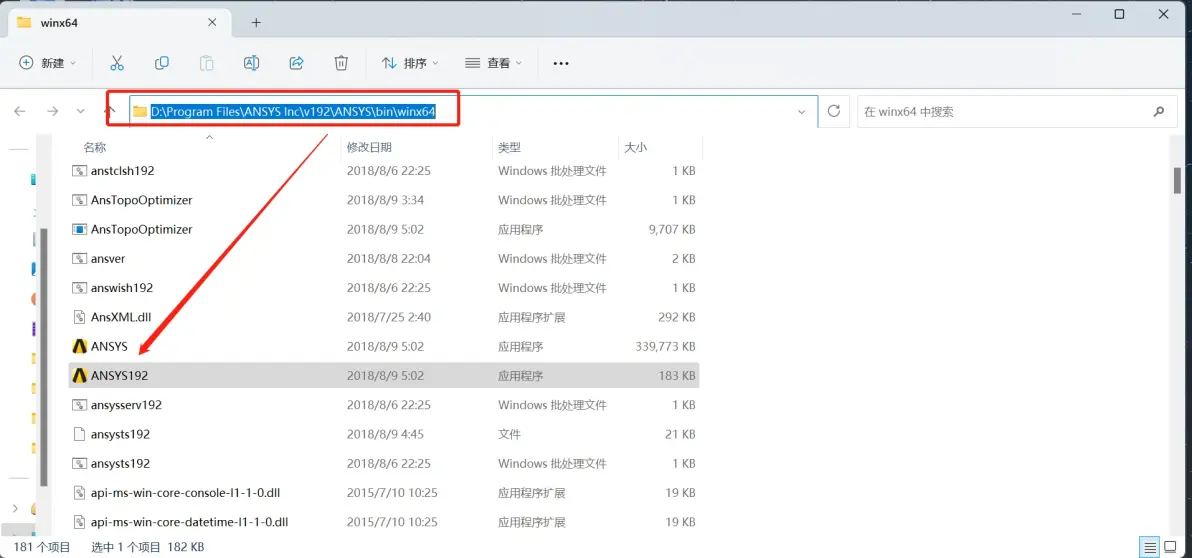Open the 查看 view dropdown
Viewport: 1192px width, 558px height.
tap(494, 63)
